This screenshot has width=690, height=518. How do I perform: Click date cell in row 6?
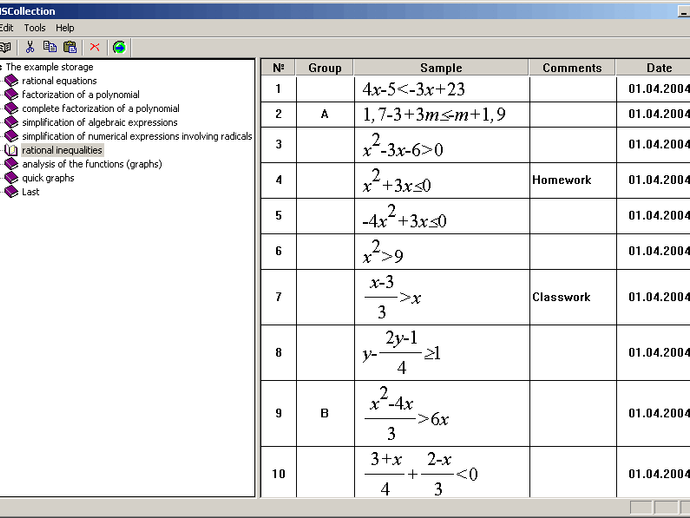[653, 252]
